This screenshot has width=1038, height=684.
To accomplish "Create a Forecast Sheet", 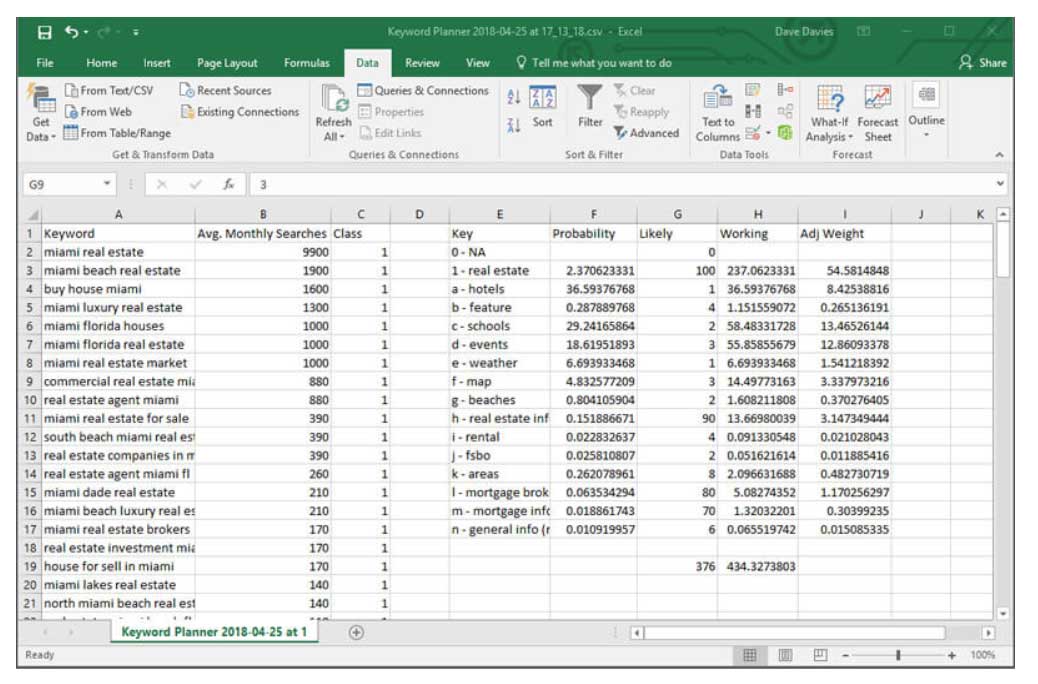I will coord(878,113).
